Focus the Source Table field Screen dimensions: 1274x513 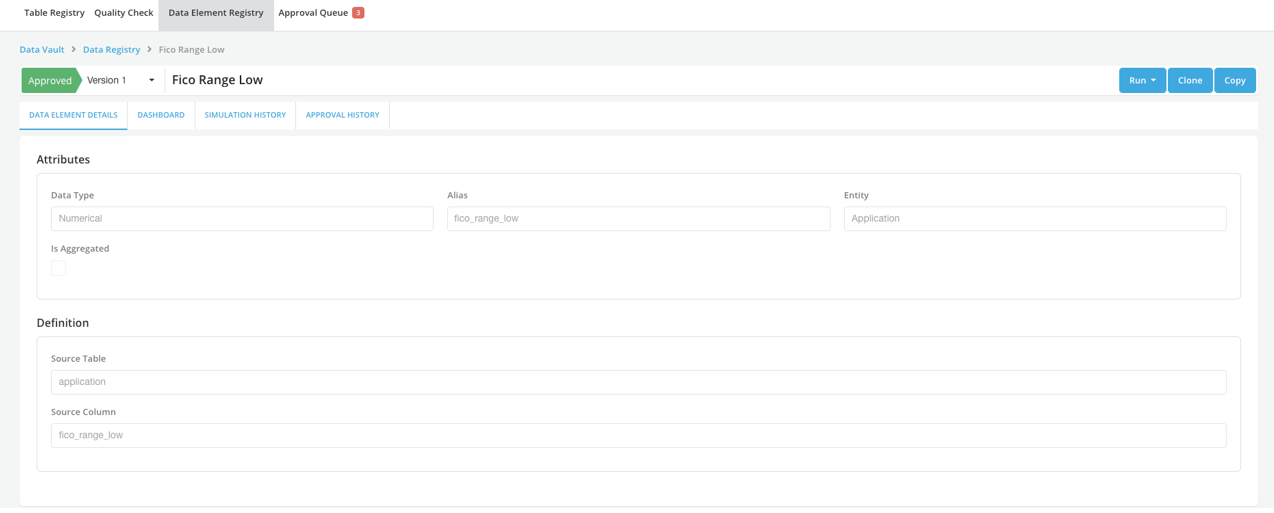coord(638,382)
